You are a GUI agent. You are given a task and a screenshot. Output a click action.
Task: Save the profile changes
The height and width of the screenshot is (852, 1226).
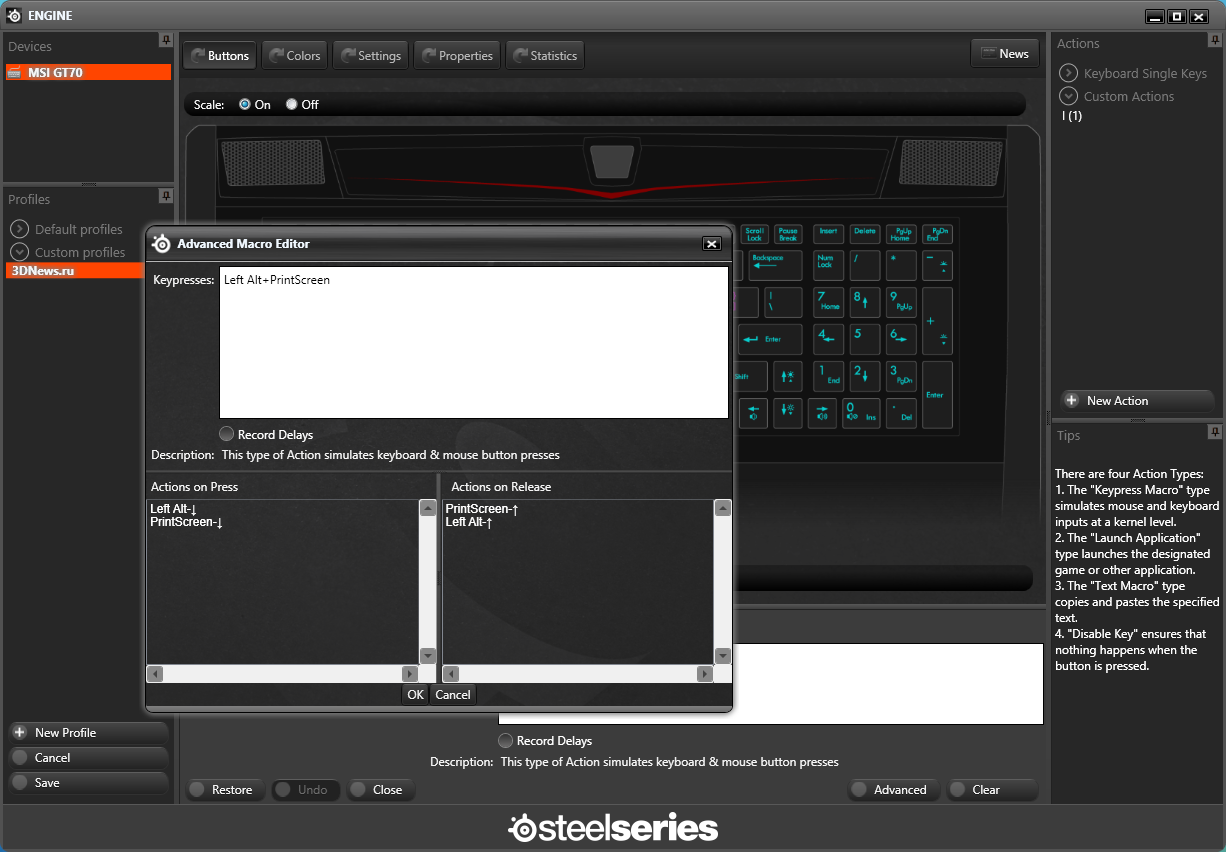click(88, 783)
